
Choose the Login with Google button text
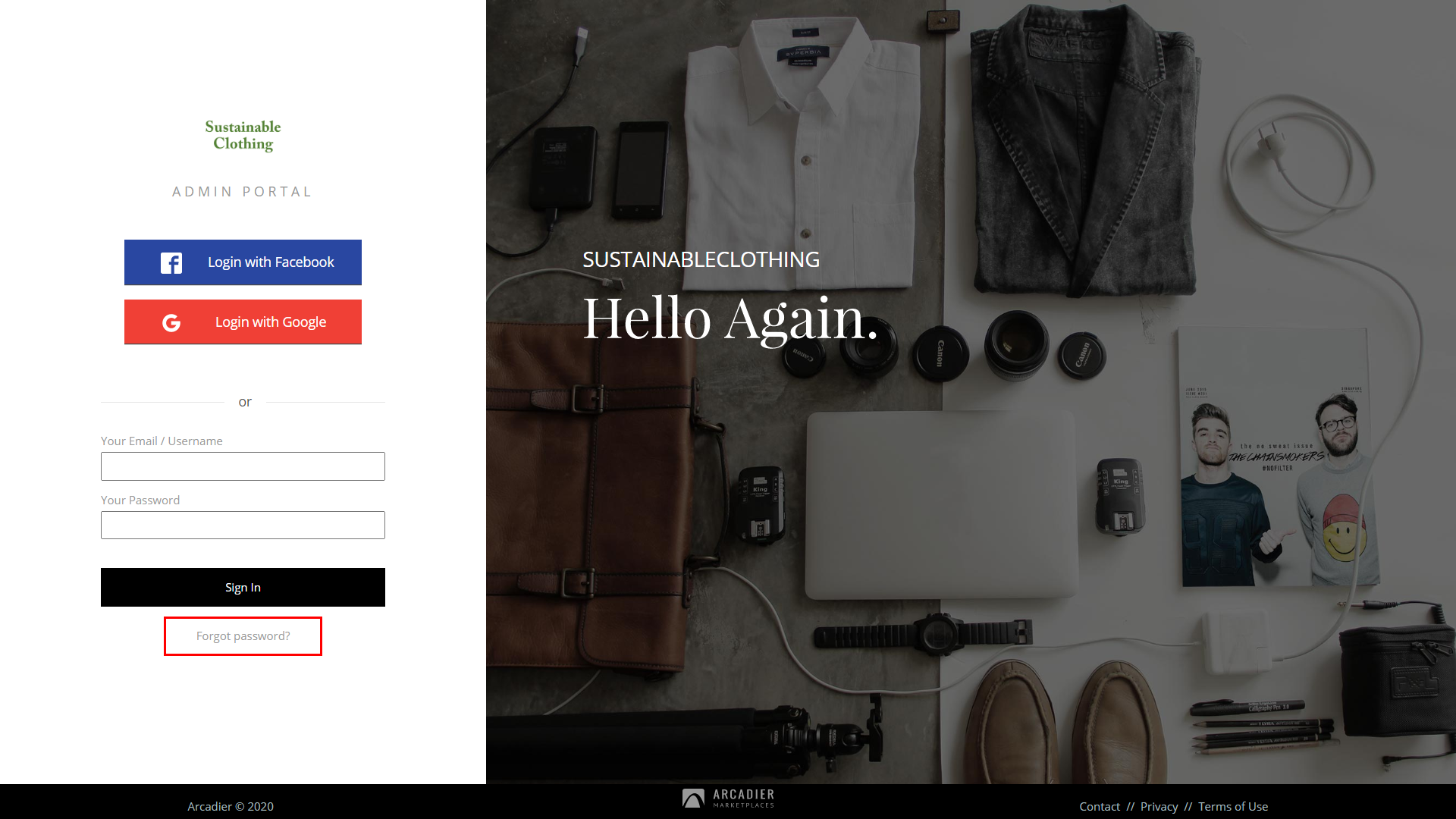pyautogui.click(x=271, y=322)
